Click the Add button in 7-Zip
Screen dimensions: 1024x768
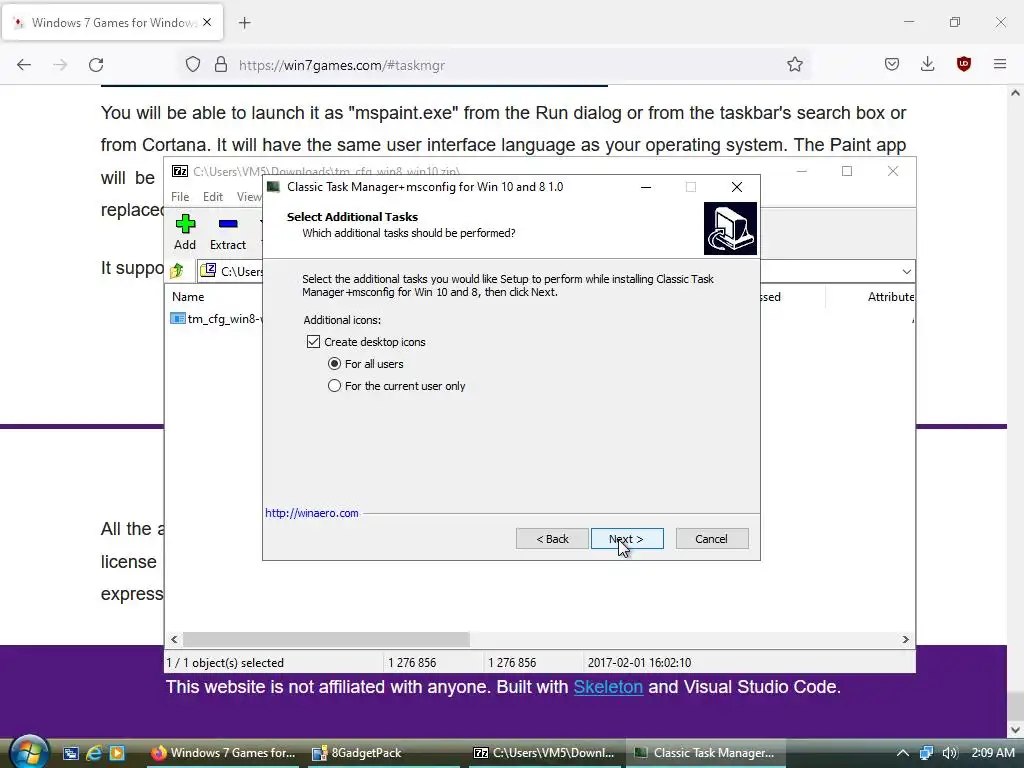coord(185,232)
